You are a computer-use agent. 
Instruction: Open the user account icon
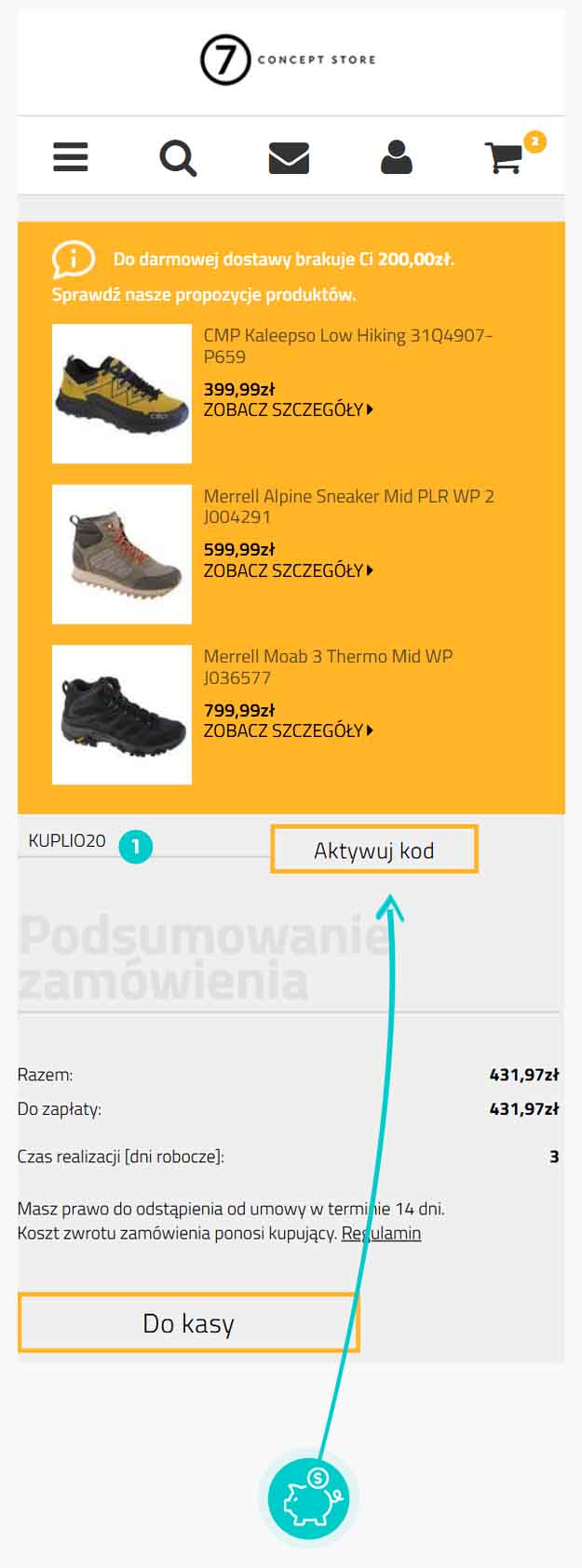(397, 157)
